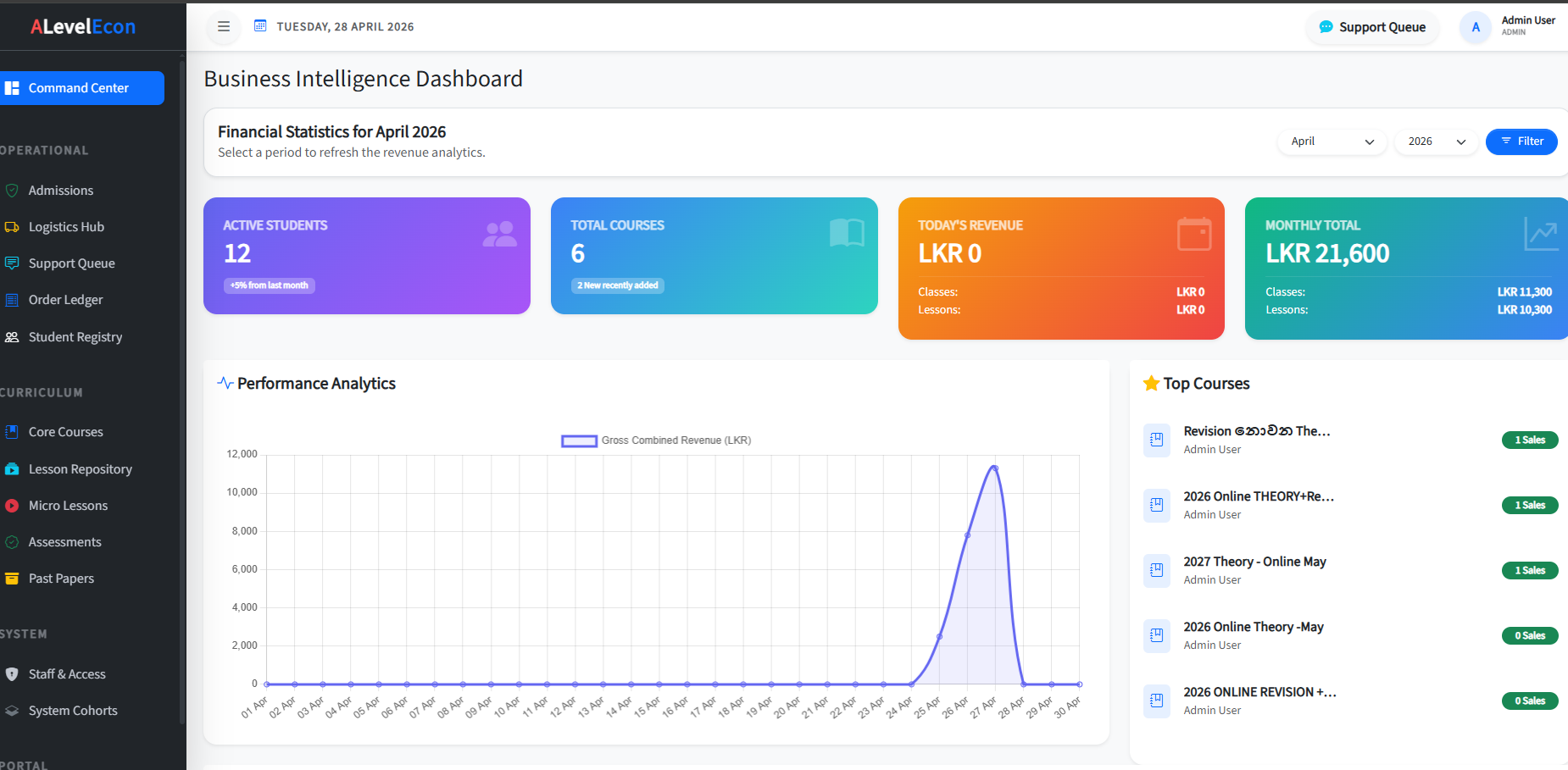Go to Lesson Repository
Screen dimensions: 1568x770
pyautogui.click(x=81, y=469)
